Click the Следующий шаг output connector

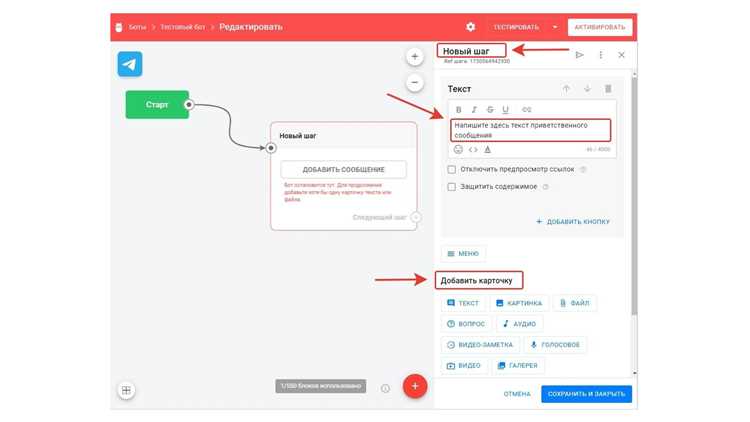tap(416, 217)
